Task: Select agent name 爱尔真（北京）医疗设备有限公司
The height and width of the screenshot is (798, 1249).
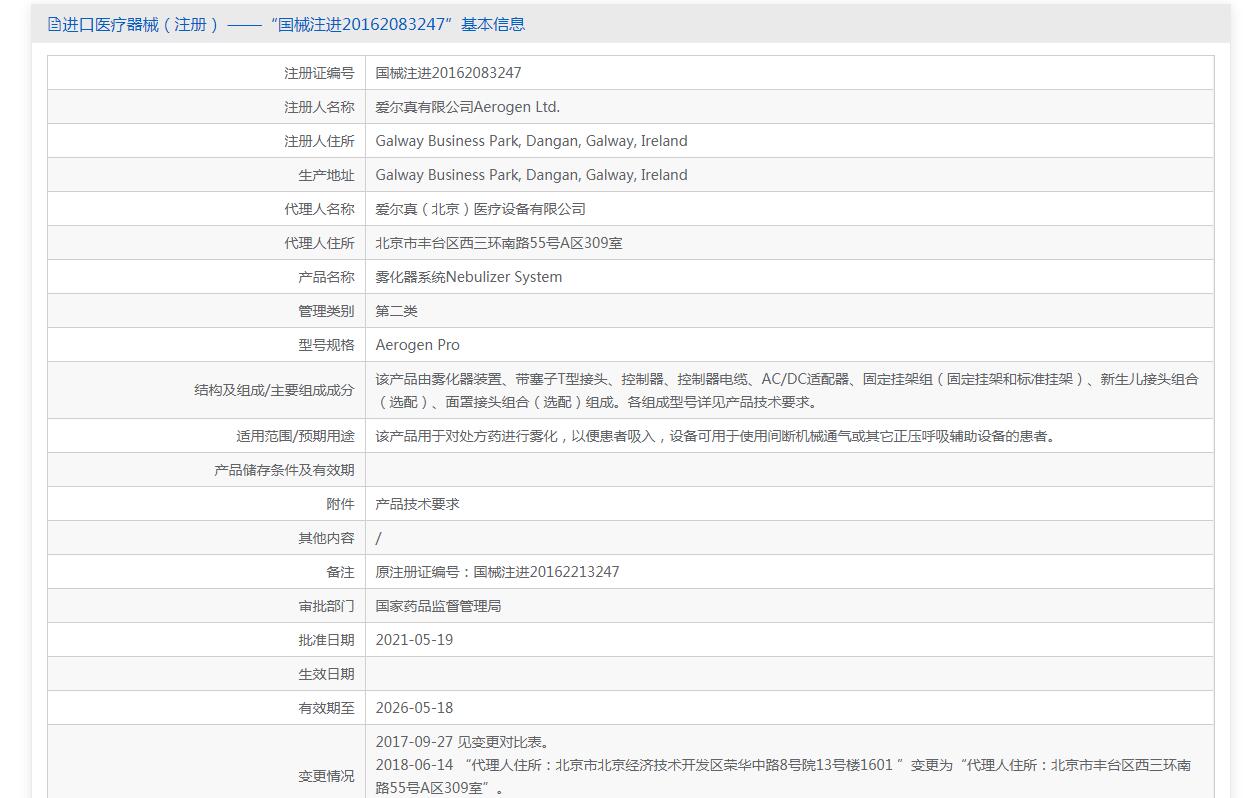Action: coord(480,209)
